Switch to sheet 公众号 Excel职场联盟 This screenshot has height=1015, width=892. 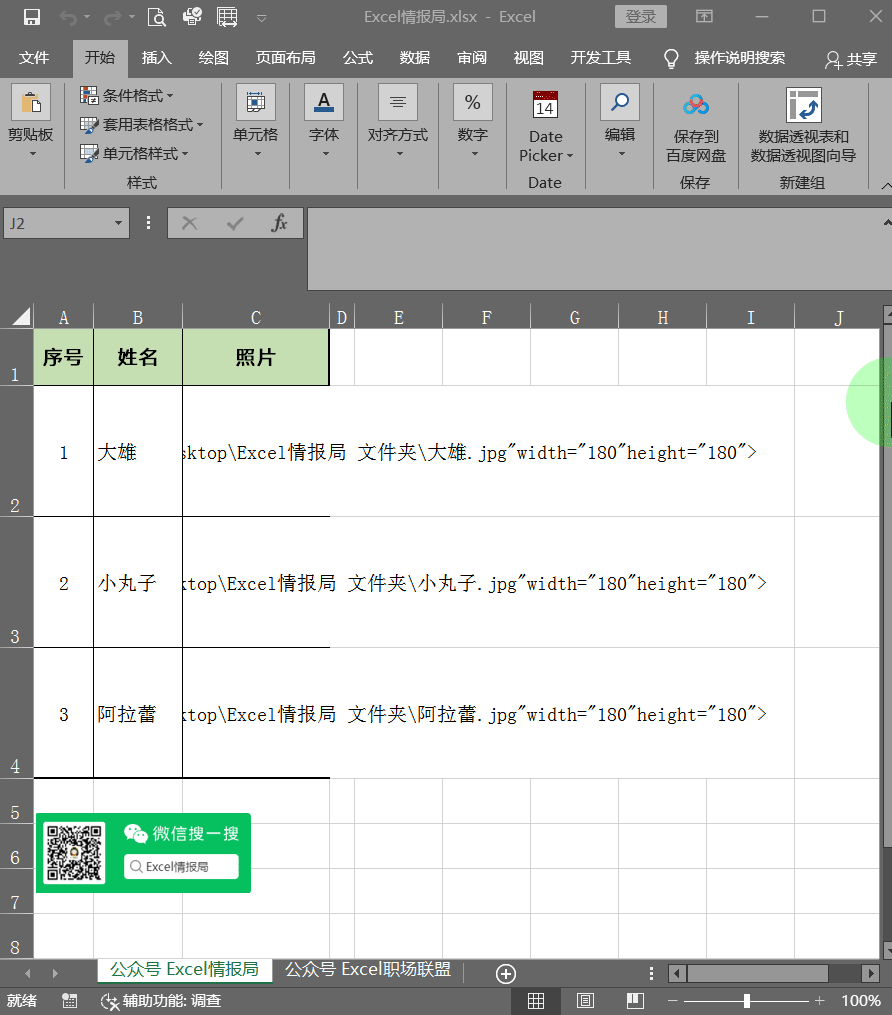click(x=368, y=970)
